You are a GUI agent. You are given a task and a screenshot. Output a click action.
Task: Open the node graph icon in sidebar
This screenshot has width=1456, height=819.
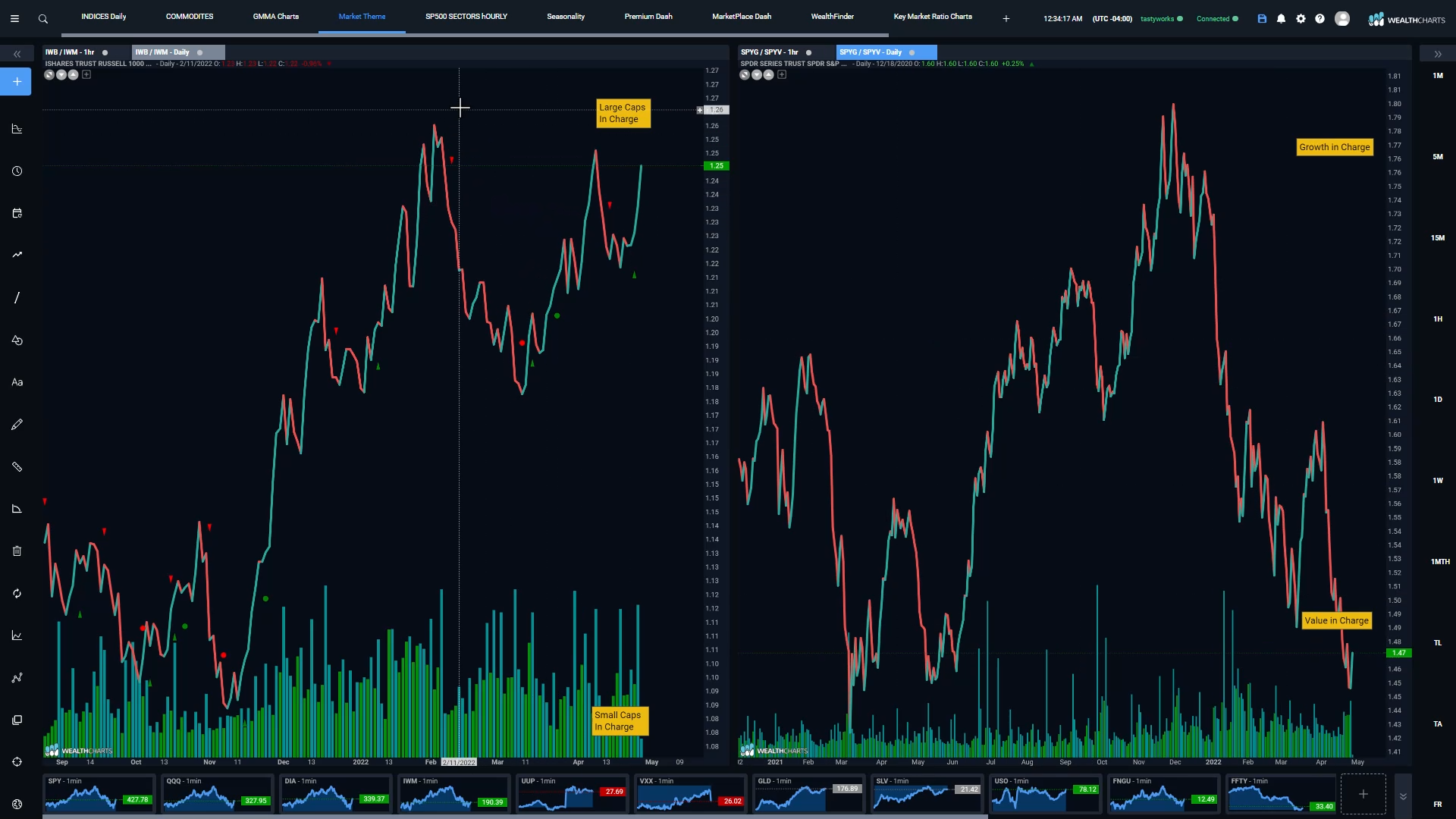(x=17, y=677)
